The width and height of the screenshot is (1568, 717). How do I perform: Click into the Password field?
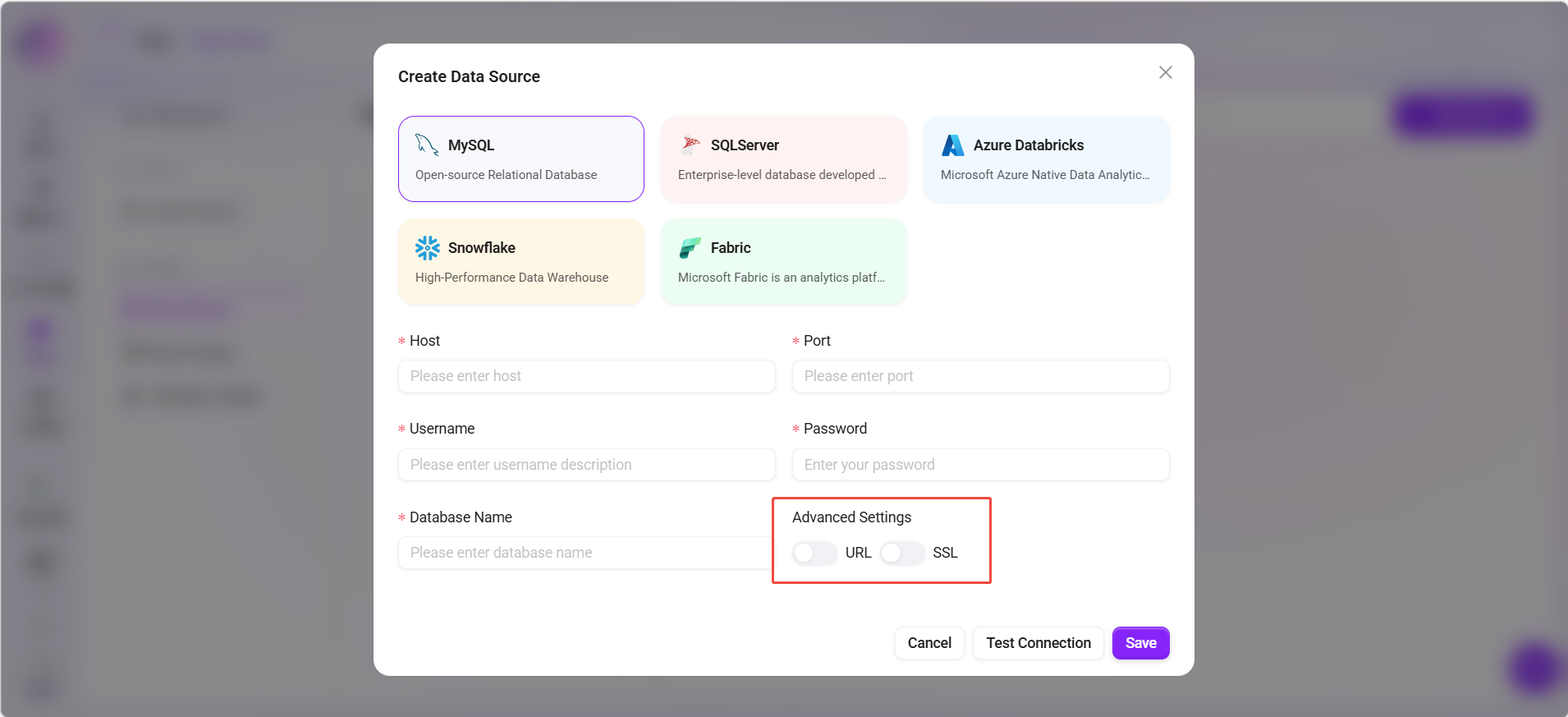tap(981, 465)
